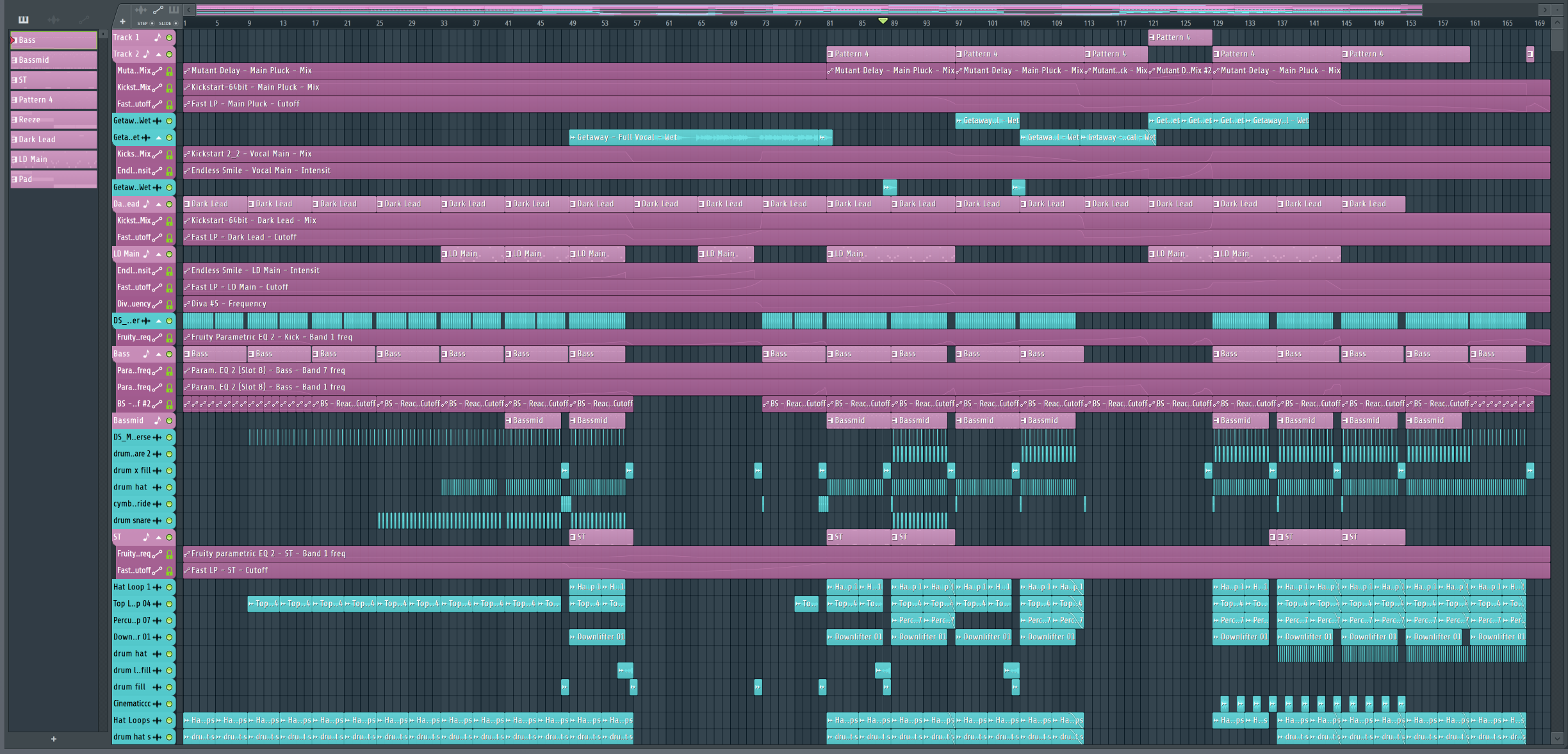Select the 'Getaway - Full Vocal - Wet' audio clip
The height and width of the screenshot is (754, 1568).
[694, 137]
